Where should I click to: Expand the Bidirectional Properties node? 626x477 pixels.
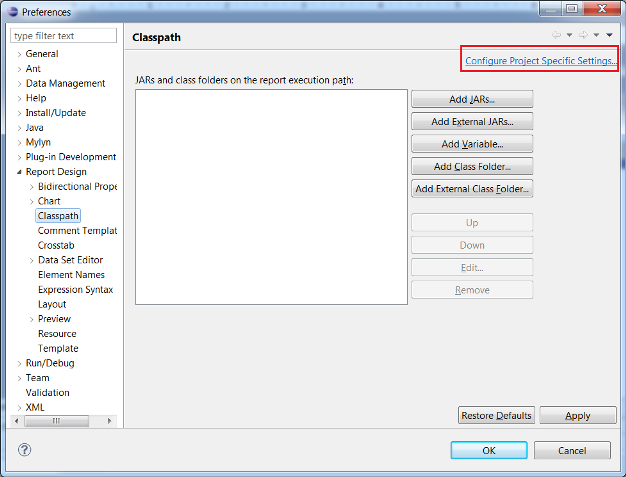click(32, 187)
